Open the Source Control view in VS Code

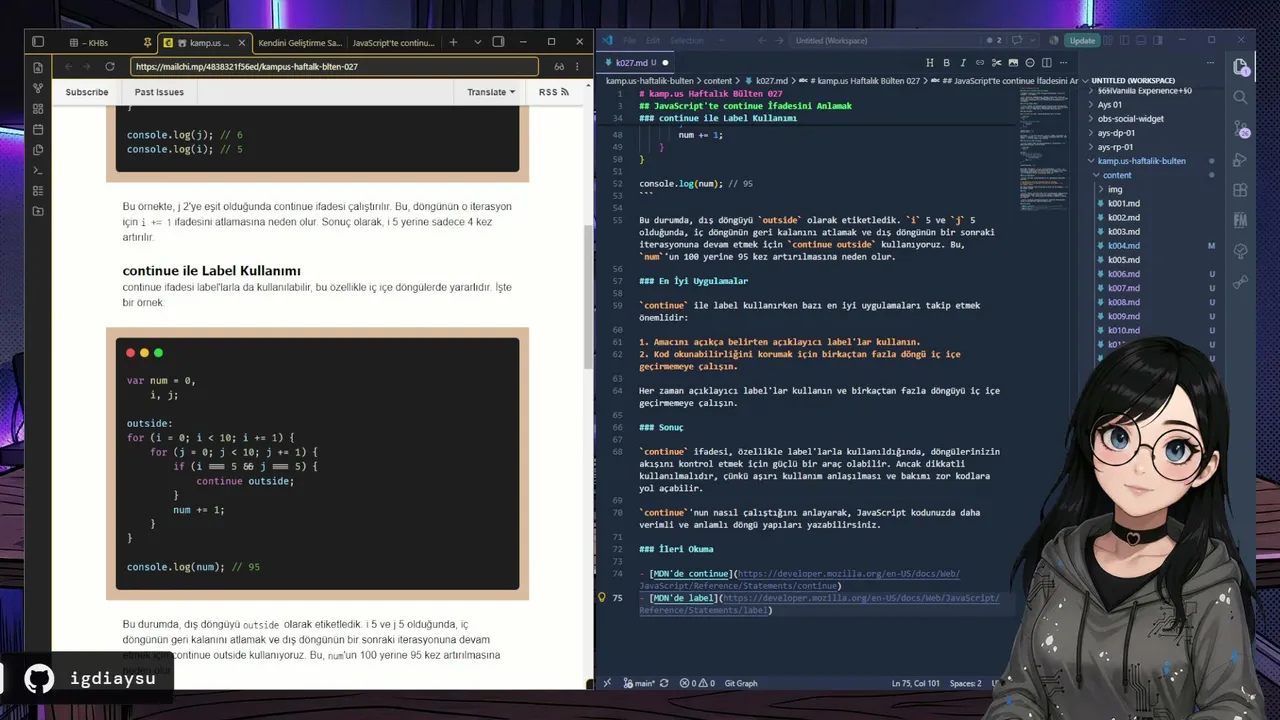(1241, 129)
